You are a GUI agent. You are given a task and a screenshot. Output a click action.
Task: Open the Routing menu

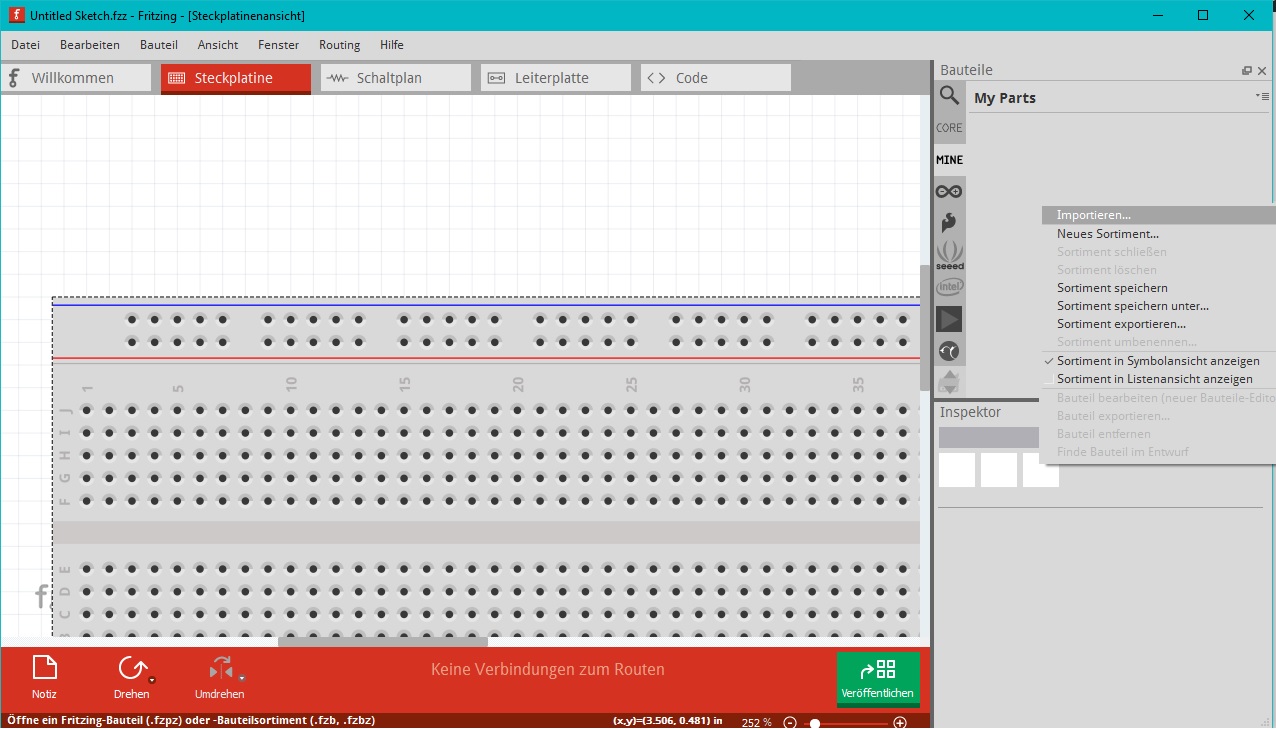[340, 45]
